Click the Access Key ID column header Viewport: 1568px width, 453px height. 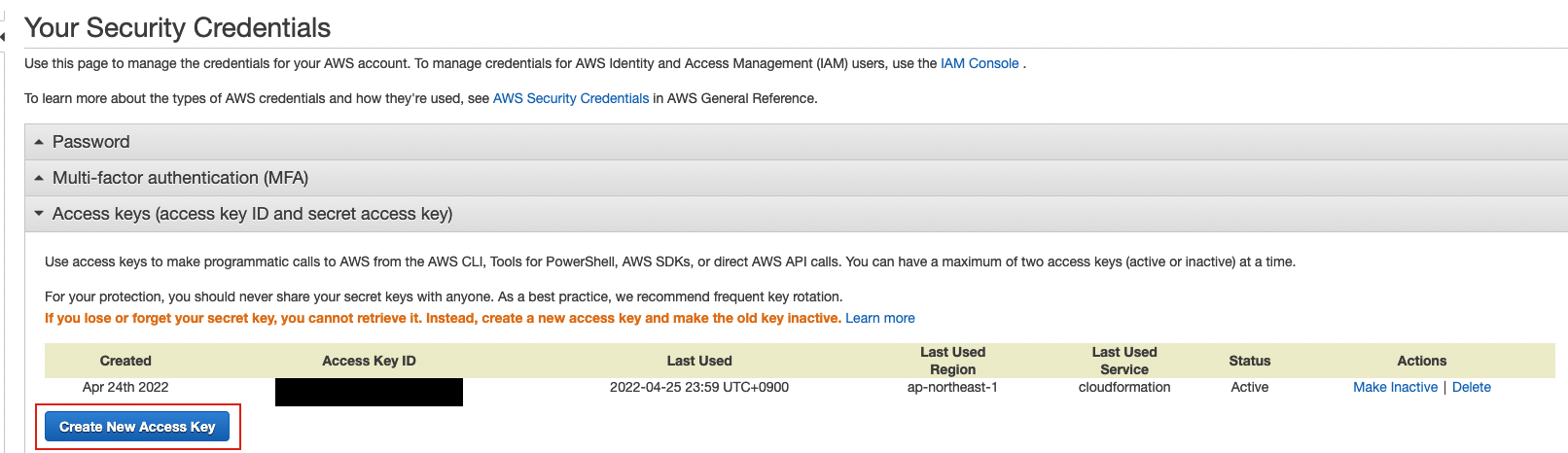(369, 361)
